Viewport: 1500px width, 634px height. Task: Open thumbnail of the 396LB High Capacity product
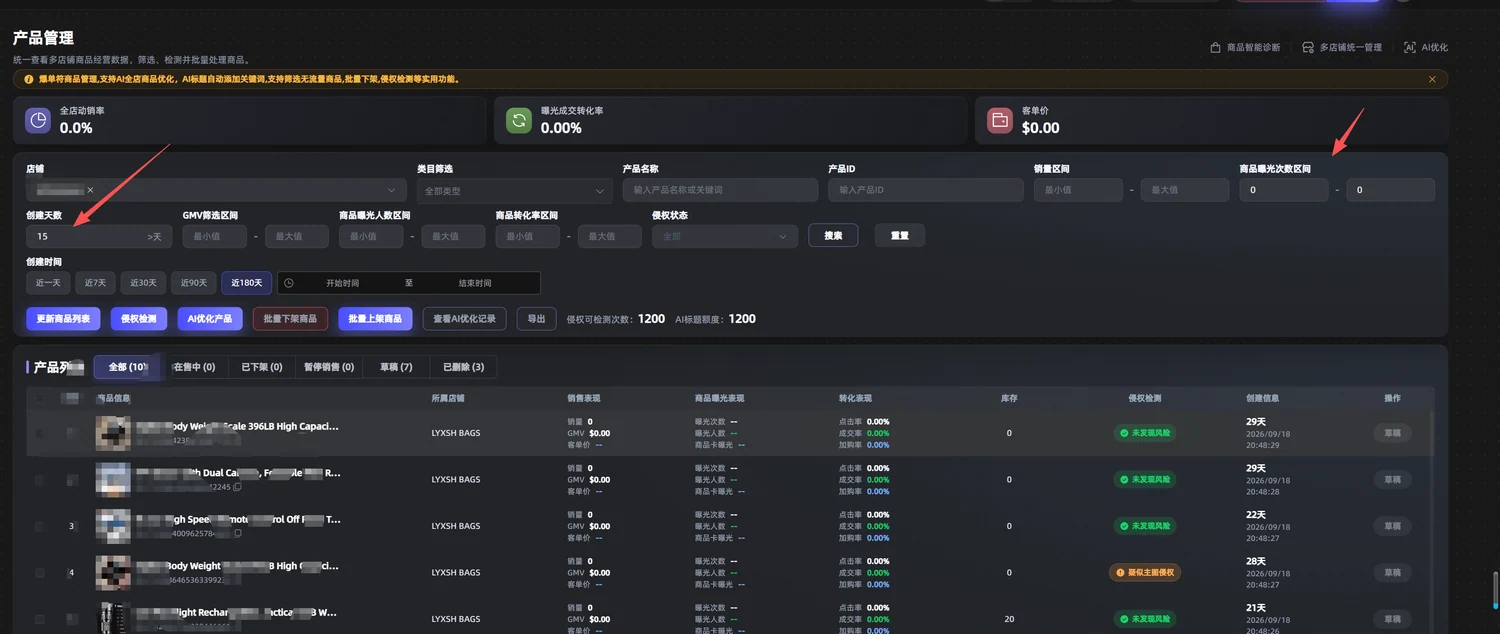113,433
